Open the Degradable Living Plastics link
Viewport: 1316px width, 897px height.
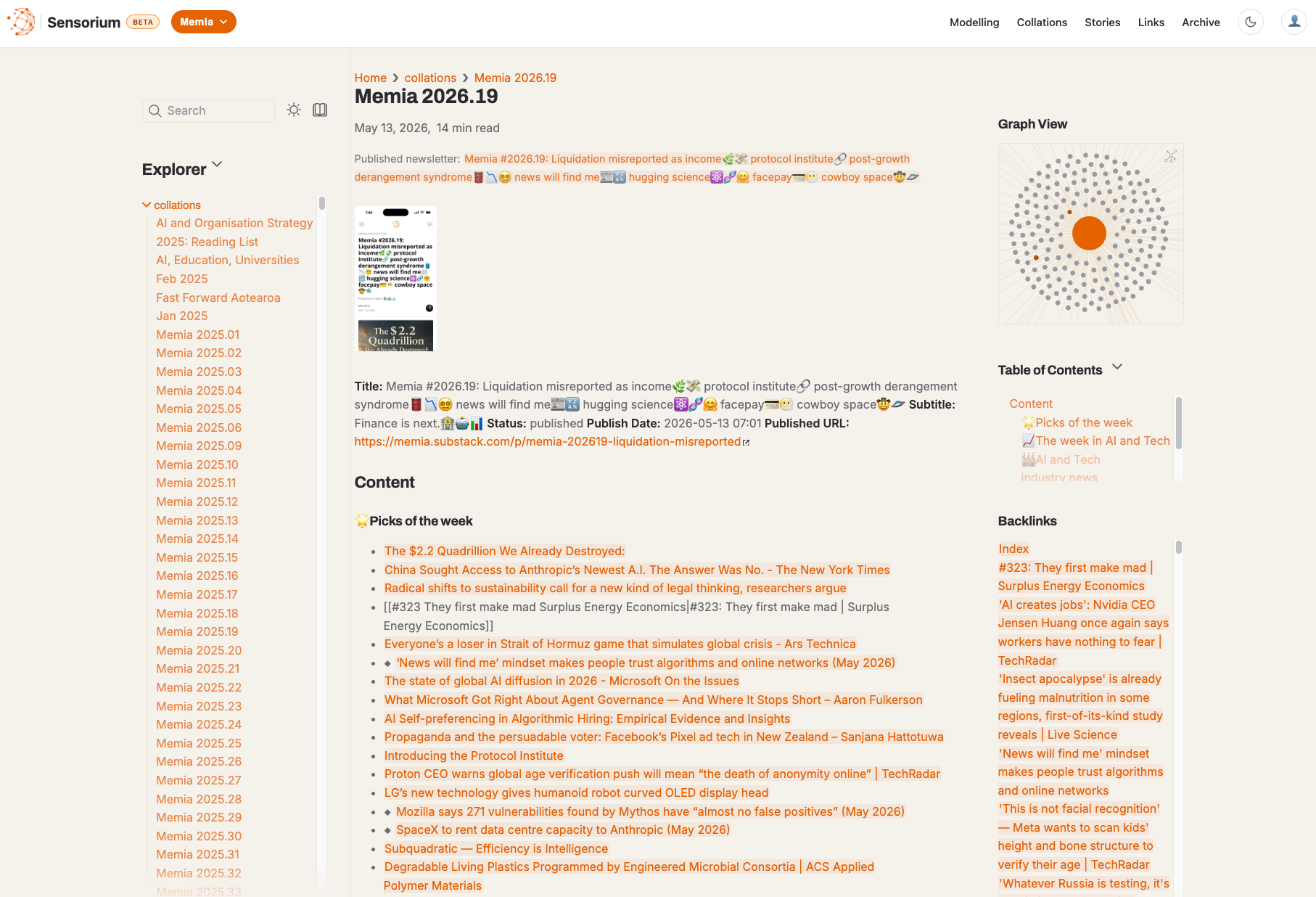[x=629, y=876]
